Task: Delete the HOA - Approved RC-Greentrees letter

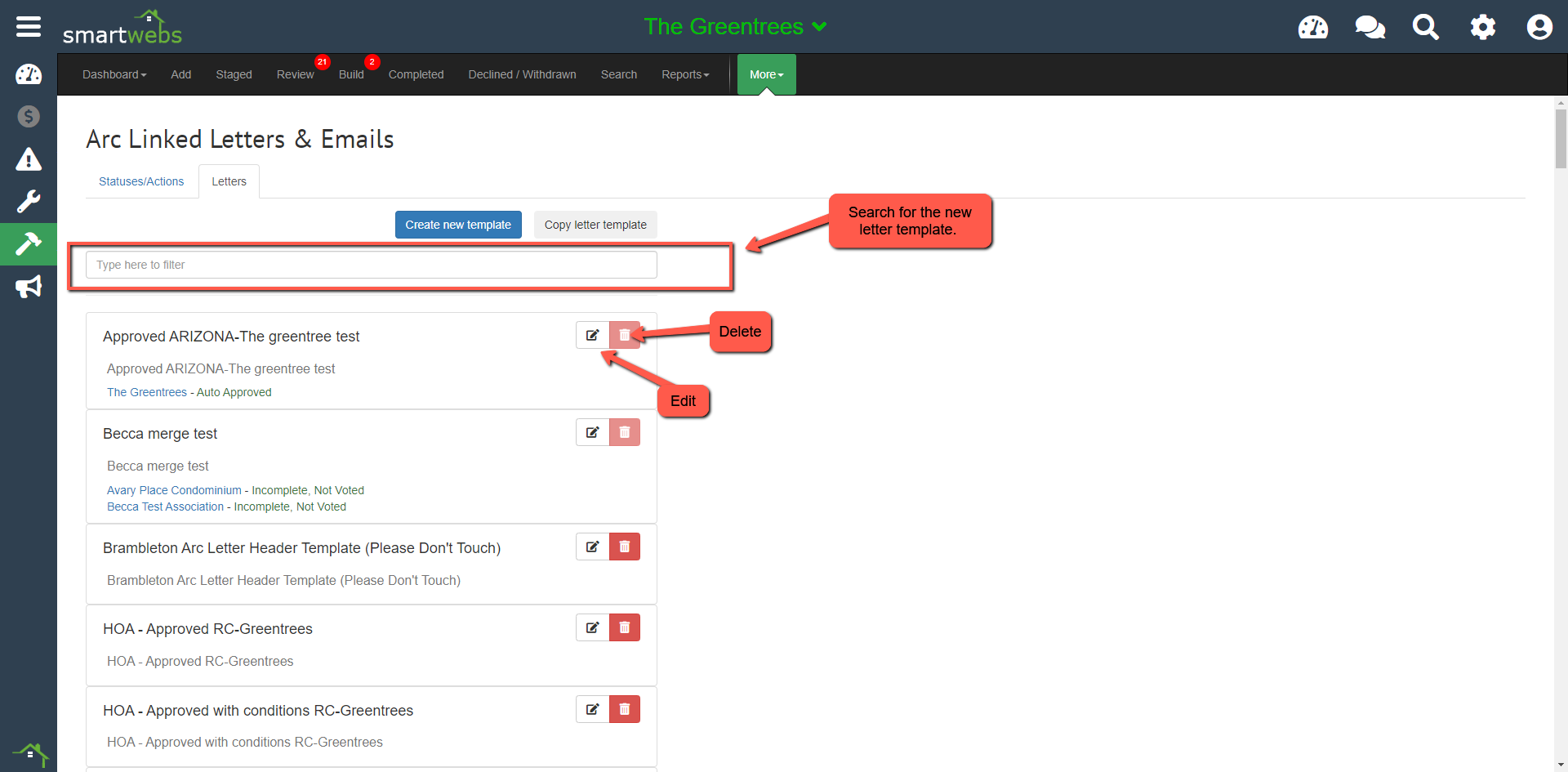Action: tap(625, 627)
